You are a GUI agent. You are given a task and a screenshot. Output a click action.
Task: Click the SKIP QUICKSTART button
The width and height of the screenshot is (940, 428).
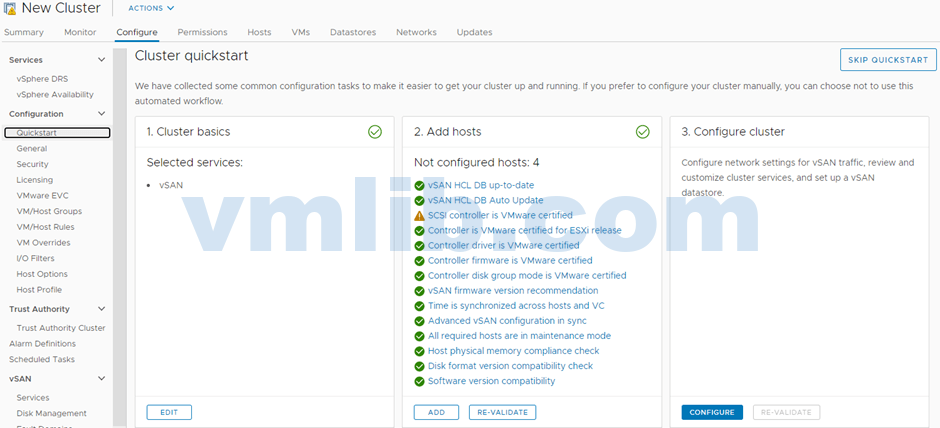pos(888,60)
